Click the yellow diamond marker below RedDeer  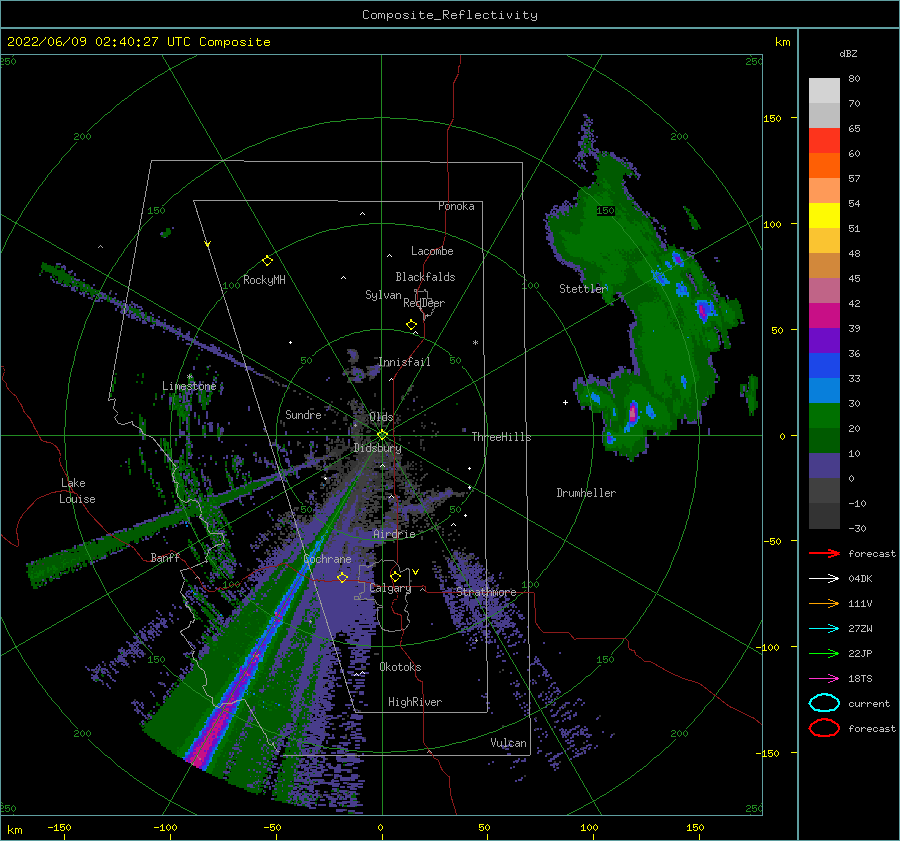412,325
